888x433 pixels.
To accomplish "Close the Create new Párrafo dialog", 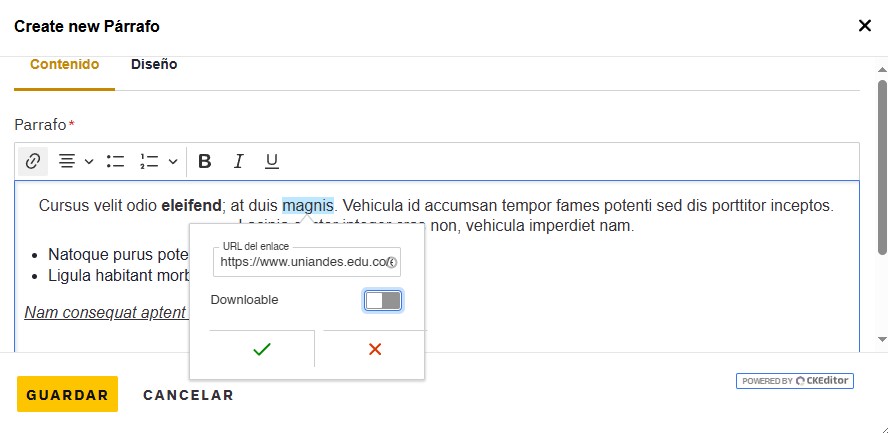I will click(x=865, y=26).
